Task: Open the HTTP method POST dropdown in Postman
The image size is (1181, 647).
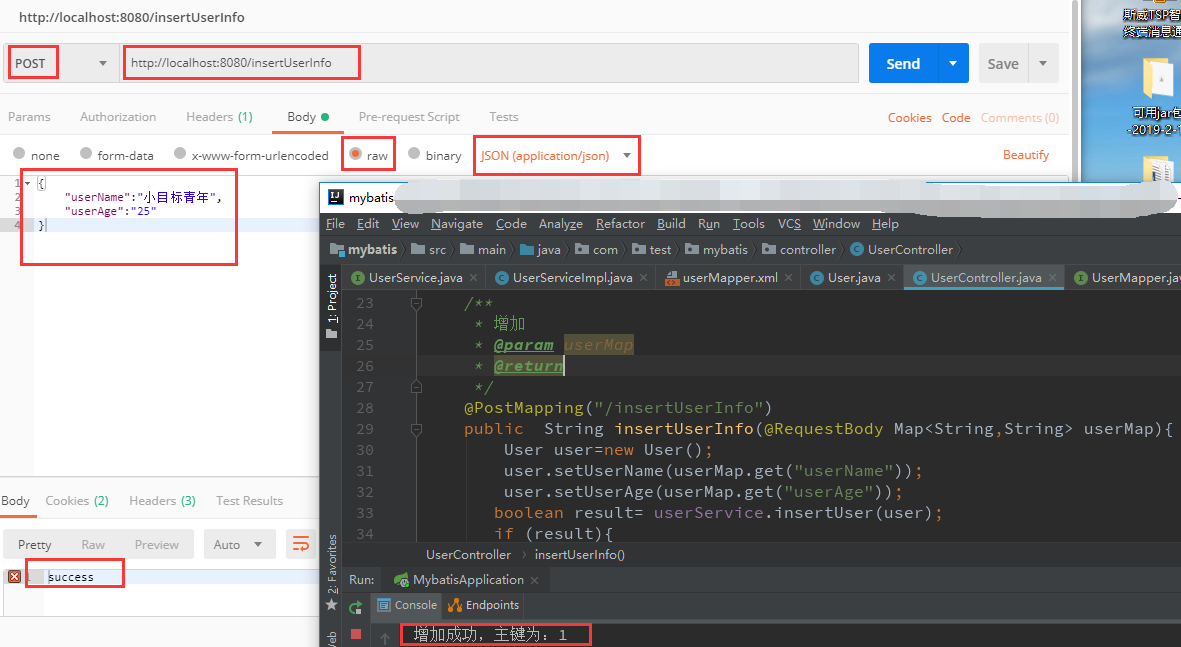Action: (x=60, y=63)
